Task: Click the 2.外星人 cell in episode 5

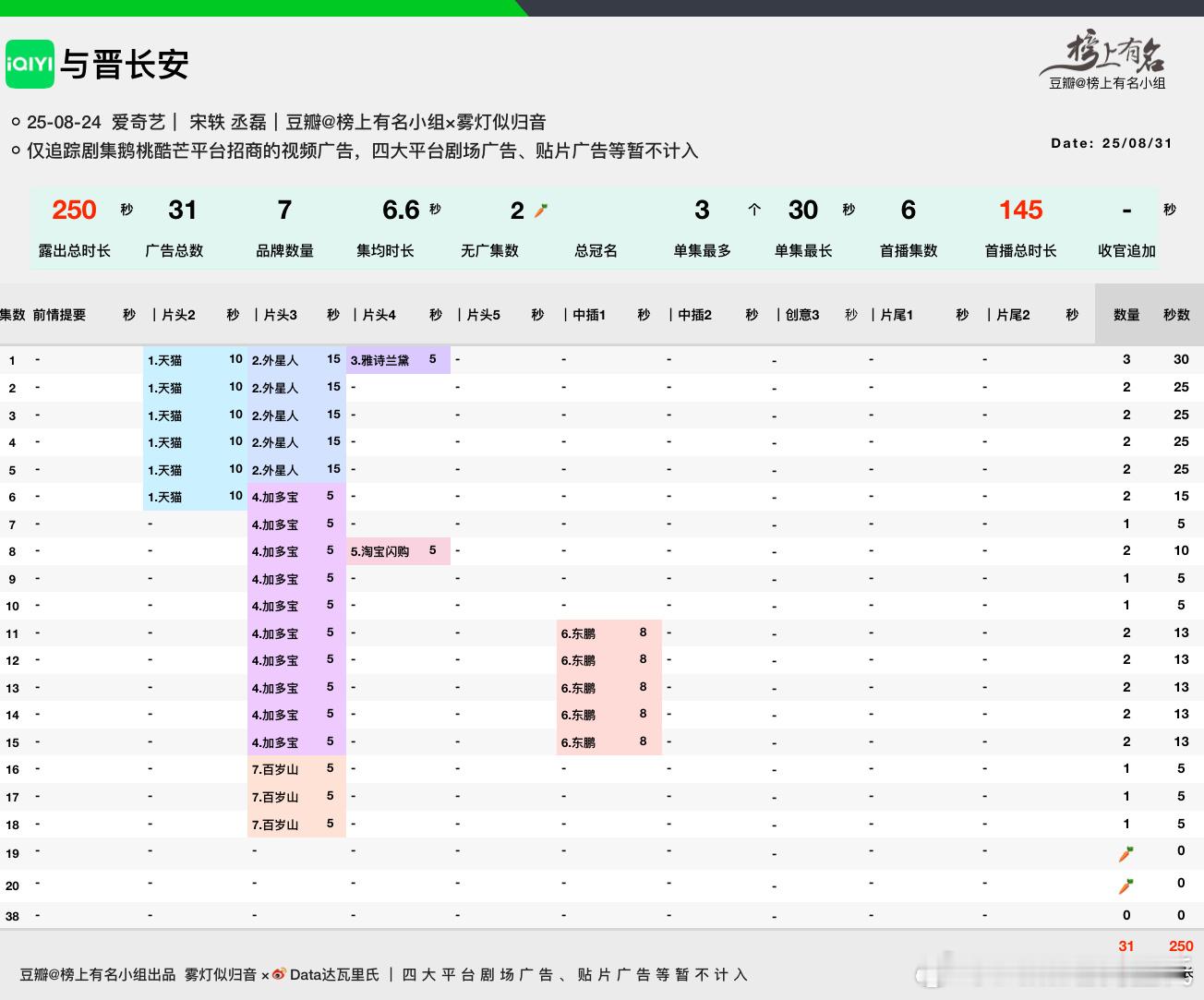Action: click(x=296, y=470)
